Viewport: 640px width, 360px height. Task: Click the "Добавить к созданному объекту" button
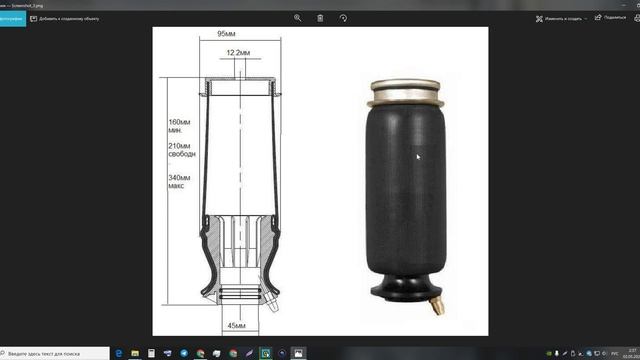tap(64, 19)
